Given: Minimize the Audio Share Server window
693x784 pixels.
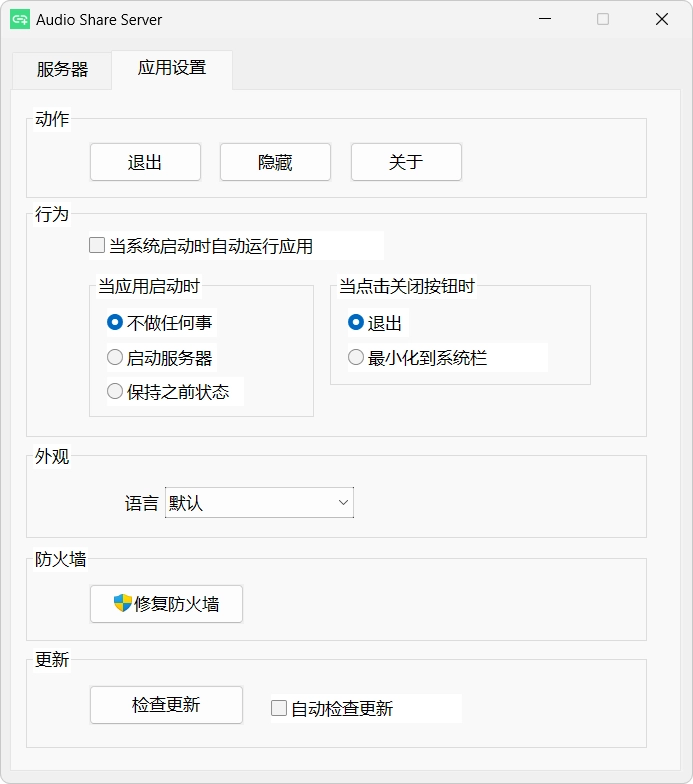Looking at the screenshot, I should [545, 19].
